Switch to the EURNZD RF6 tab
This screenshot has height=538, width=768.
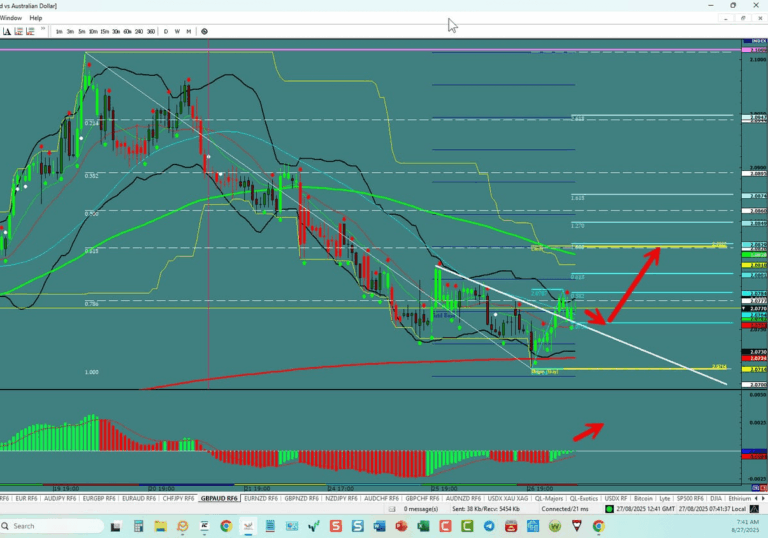(261, 498)
